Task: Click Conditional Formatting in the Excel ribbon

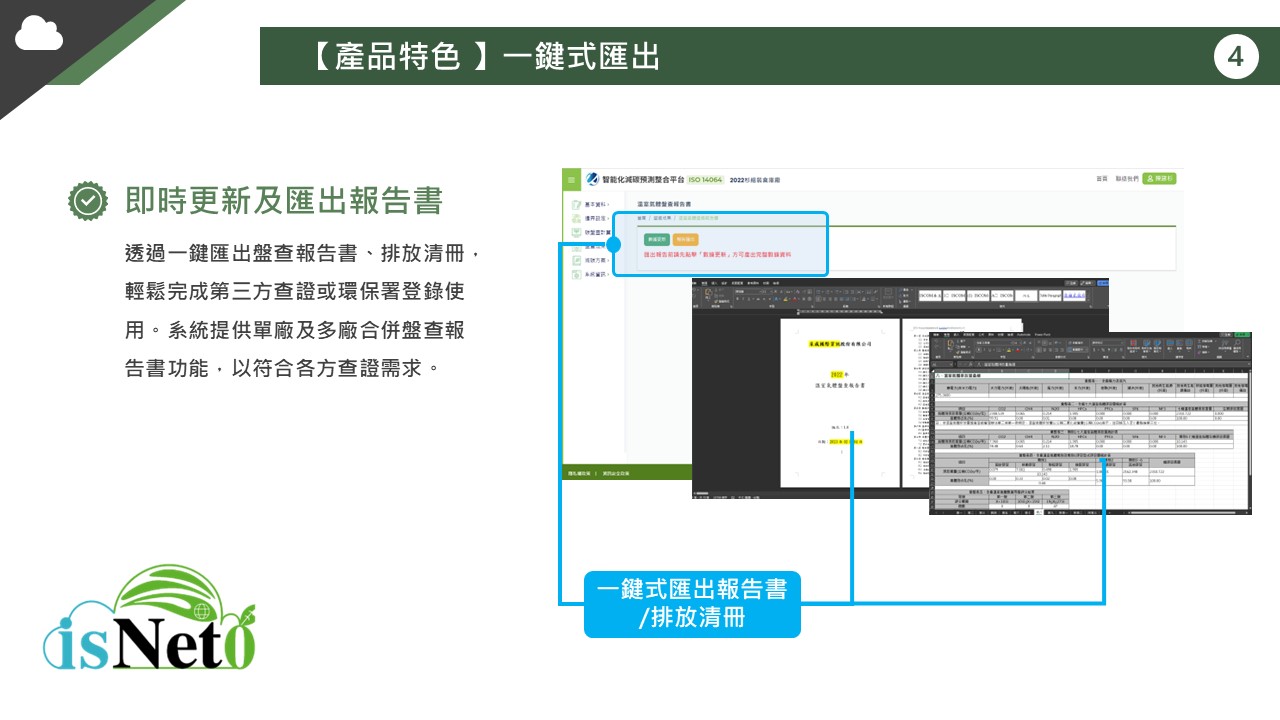Action: click(x=1135, y=346)
